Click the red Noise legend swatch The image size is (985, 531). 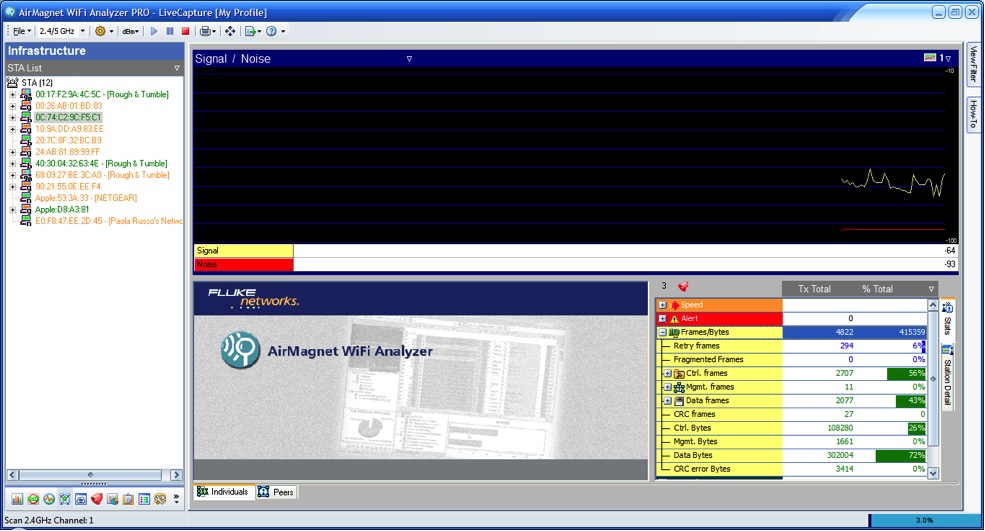tap(243, 265)
